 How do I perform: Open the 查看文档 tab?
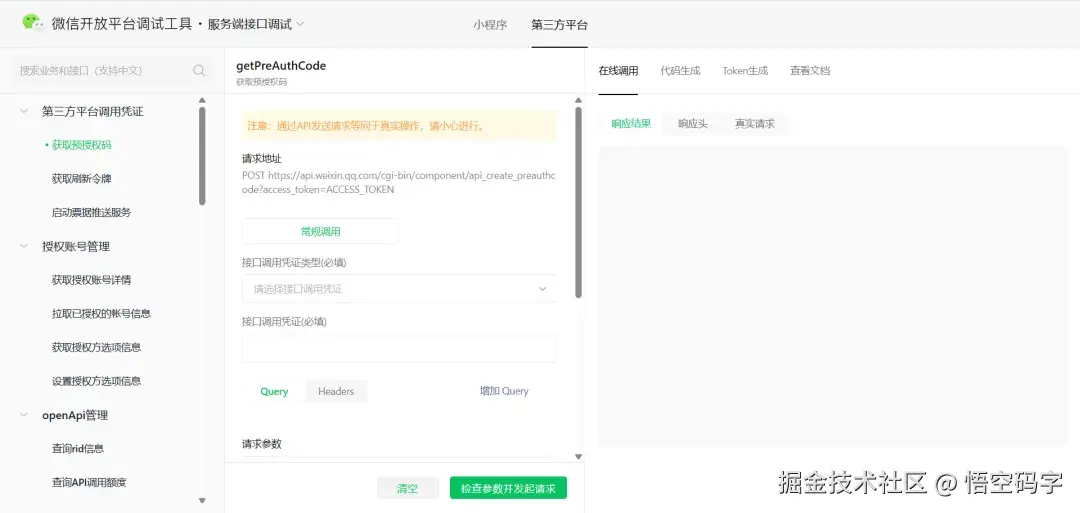(x=810, y=70)
